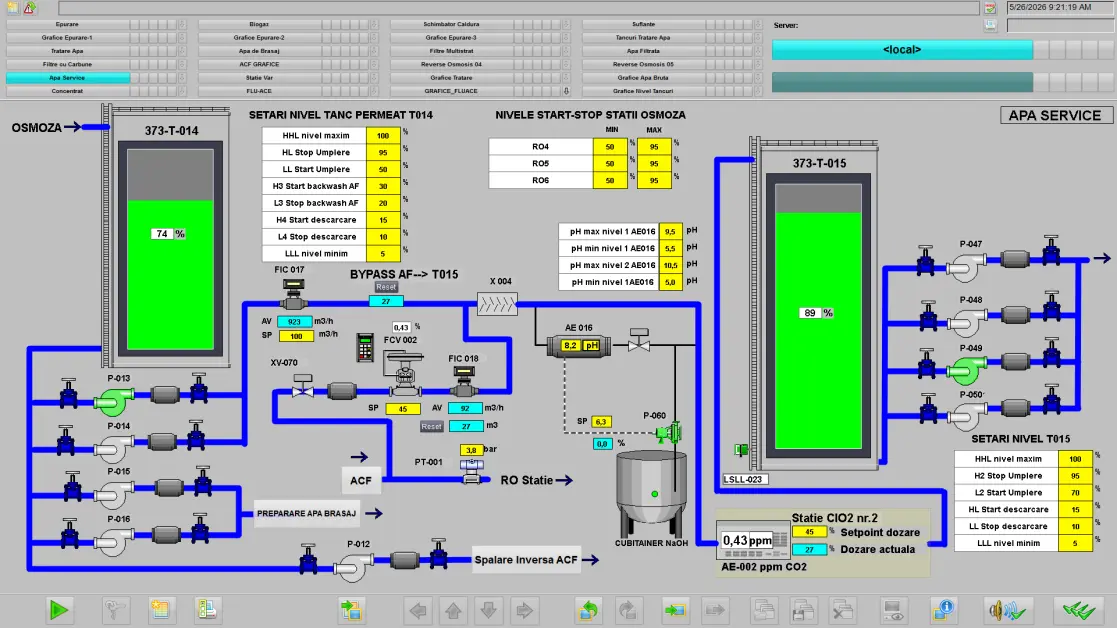Select pump P-050 symbol
Image resolution: width=1117 pixels, height=628 pixels.
967,416
